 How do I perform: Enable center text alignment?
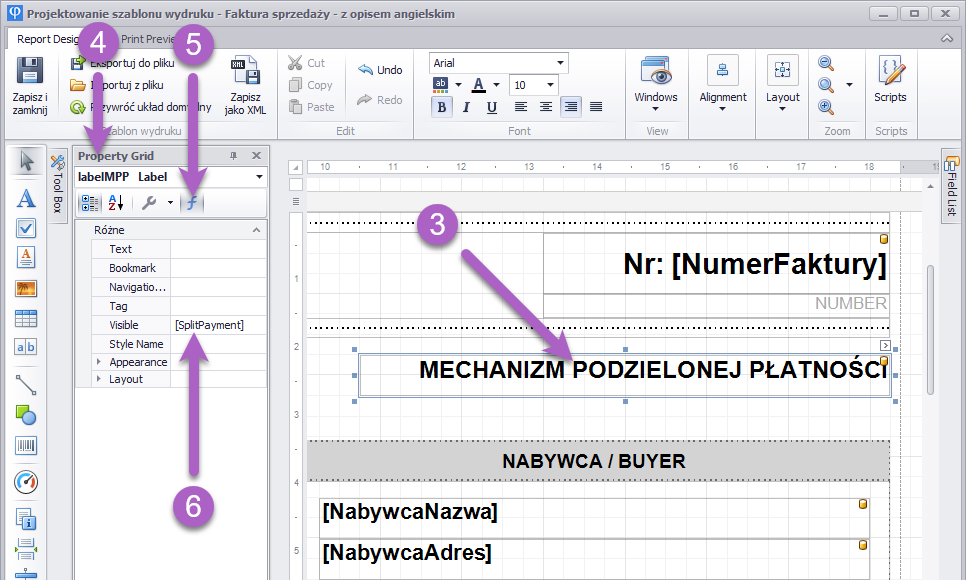[x=546, y=107]
